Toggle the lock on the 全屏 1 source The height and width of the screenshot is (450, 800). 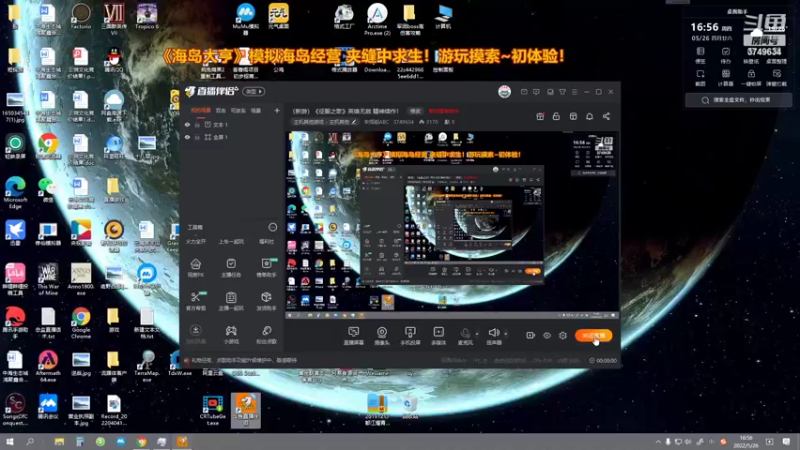tap(197, 137)
